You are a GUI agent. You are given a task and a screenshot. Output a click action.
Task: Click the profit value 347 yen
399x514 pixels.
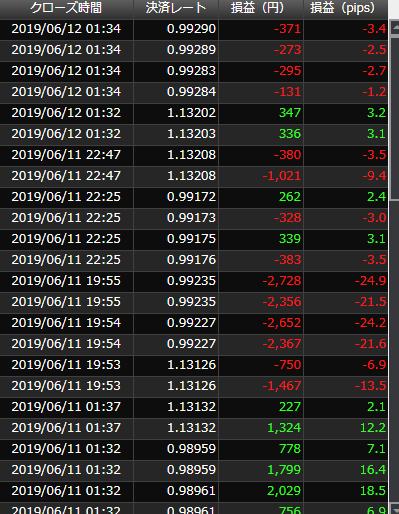(290, 113)
